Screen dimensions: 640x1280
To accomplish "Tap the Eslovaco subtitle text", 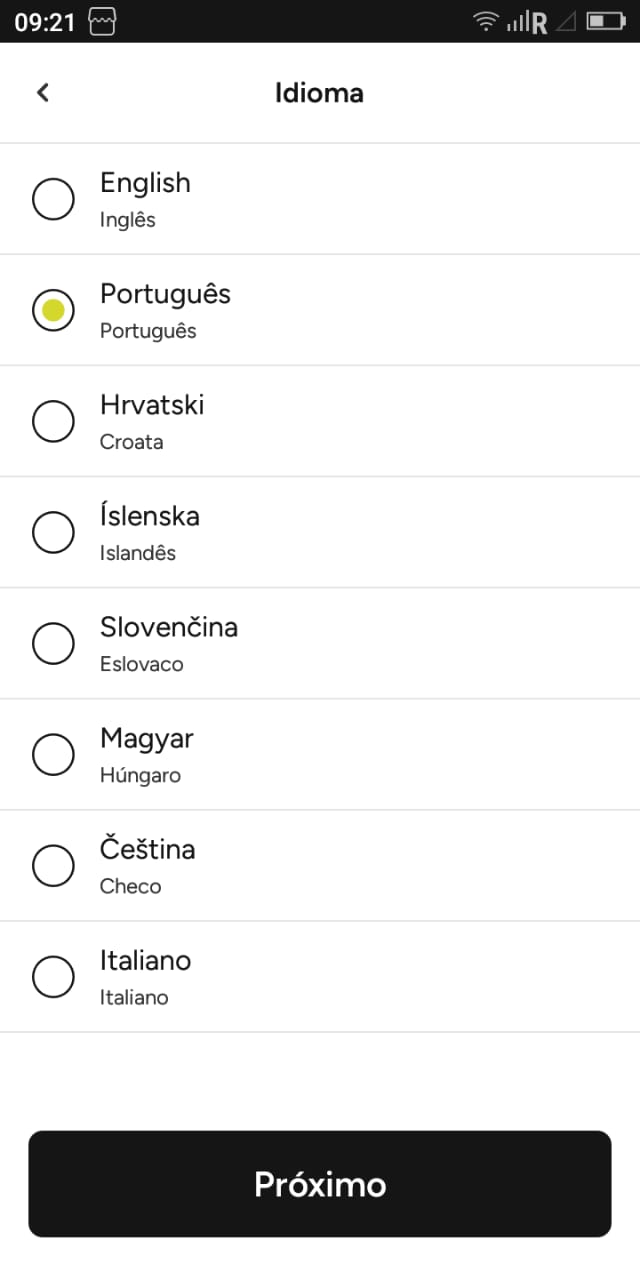I will point(141,664).
